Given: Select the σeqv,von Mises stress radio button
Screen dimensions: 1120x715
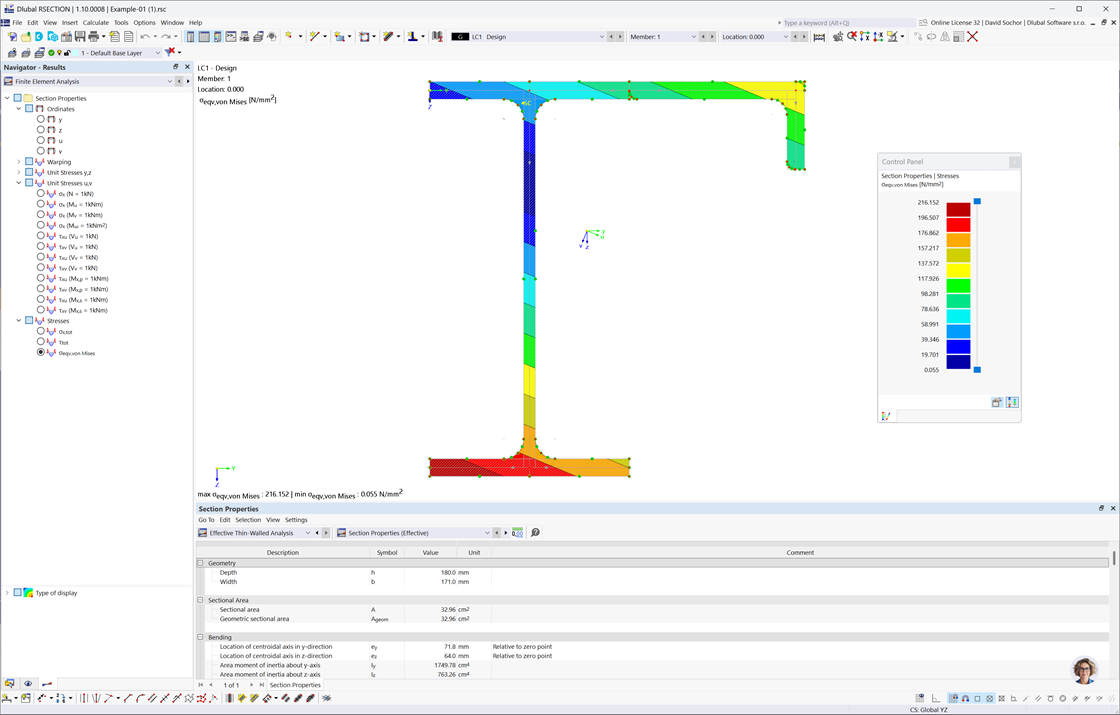Looking at the screenshot, I should (x=41, y=352).
